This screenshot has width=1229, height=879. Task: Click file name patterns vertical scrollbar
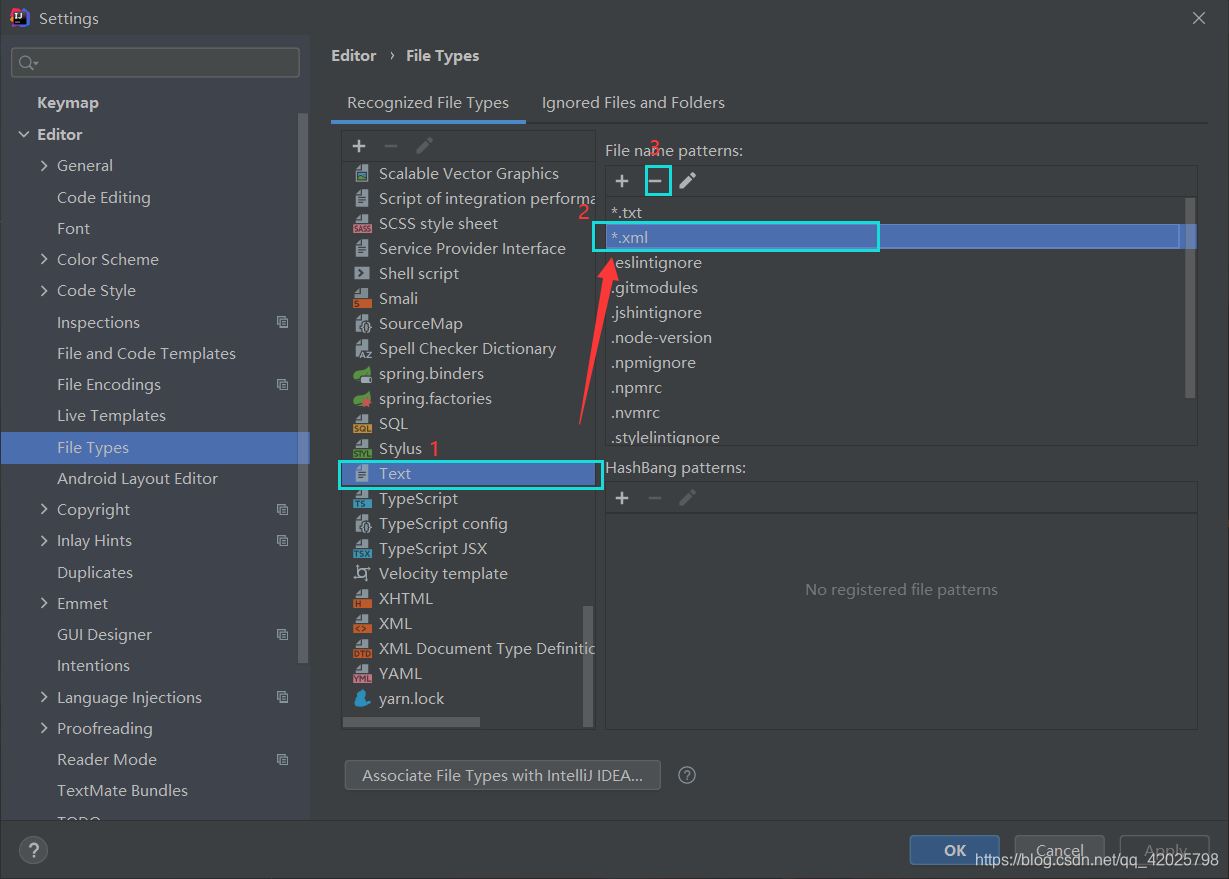click(1190, 297)
